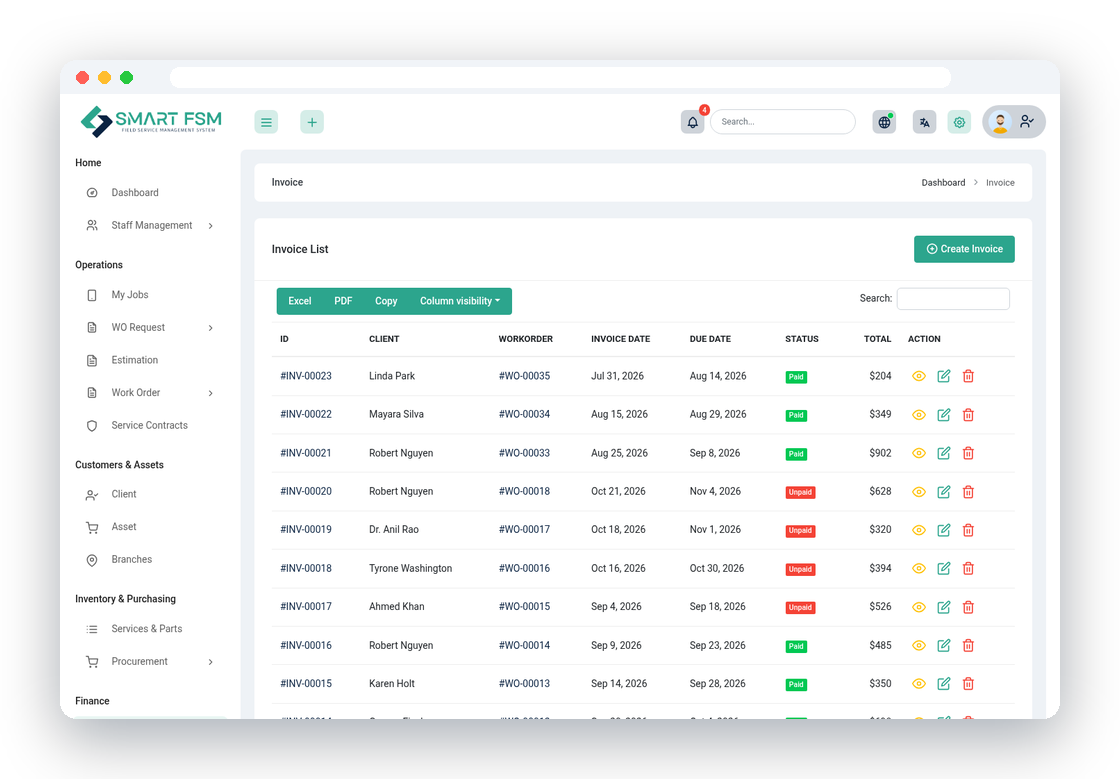View invoice #INV-00018 with eye icon
The height and width of the screenshot is (779, 1120).
point(919,568)
